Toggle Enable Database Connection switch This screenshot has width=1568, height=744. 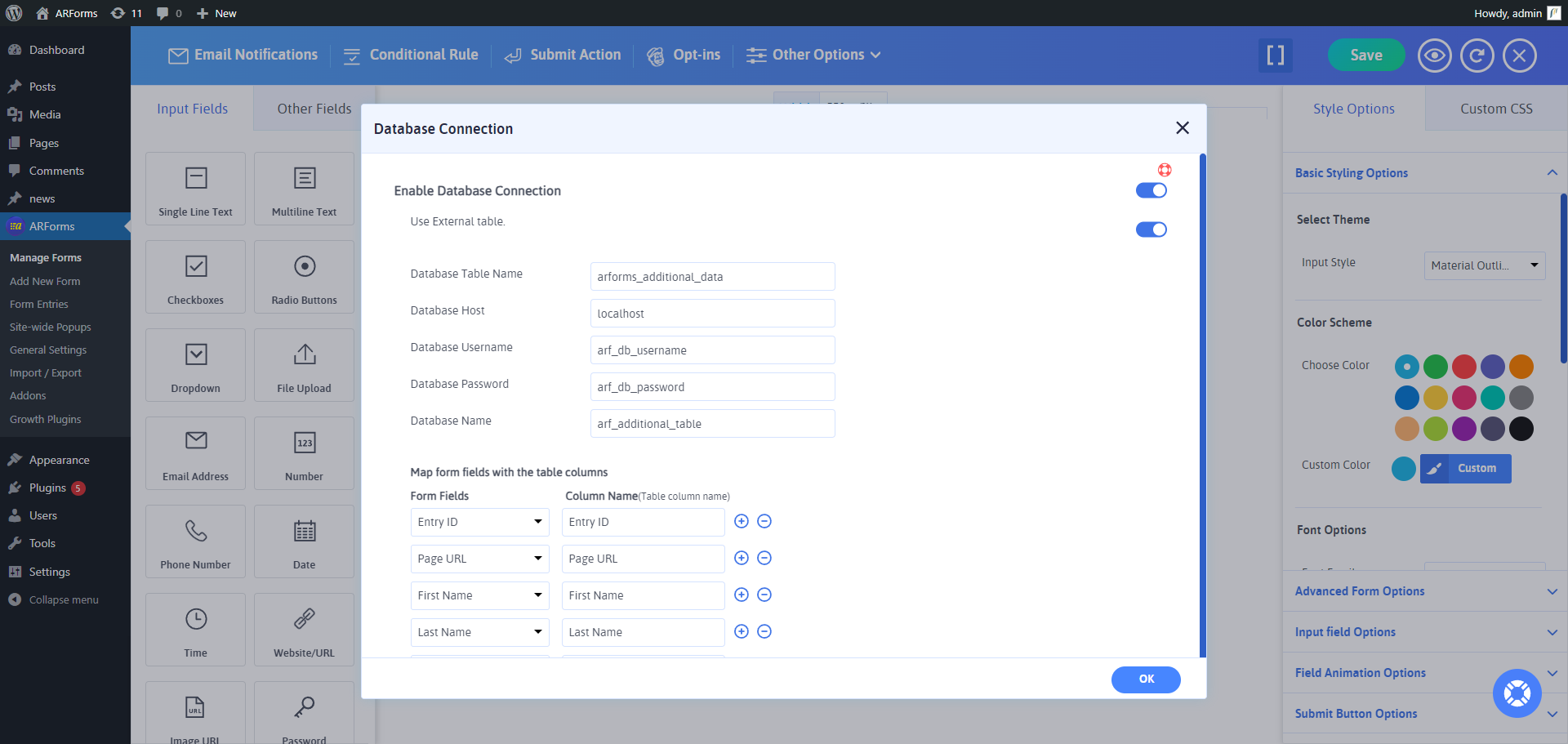[1151, 190]
